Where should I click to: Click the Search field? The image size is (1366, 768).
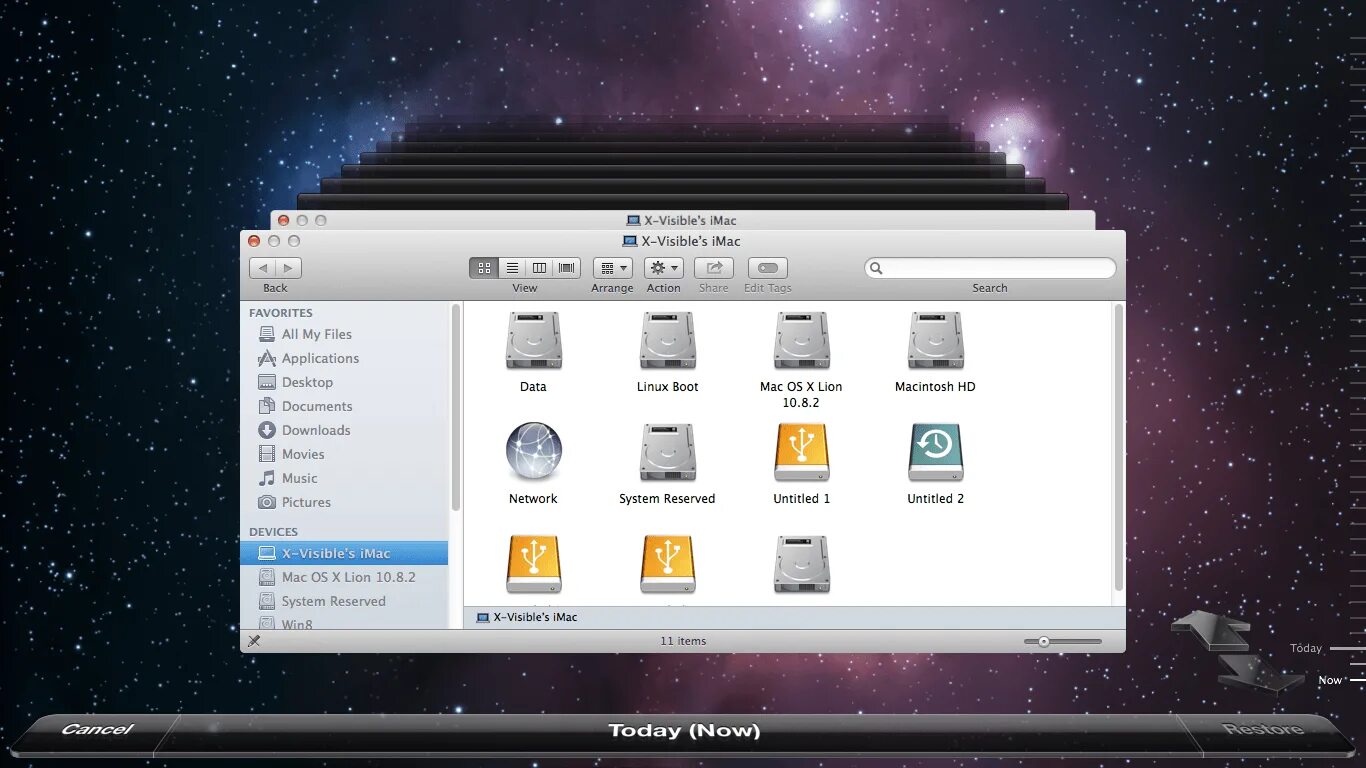point(990,268)
